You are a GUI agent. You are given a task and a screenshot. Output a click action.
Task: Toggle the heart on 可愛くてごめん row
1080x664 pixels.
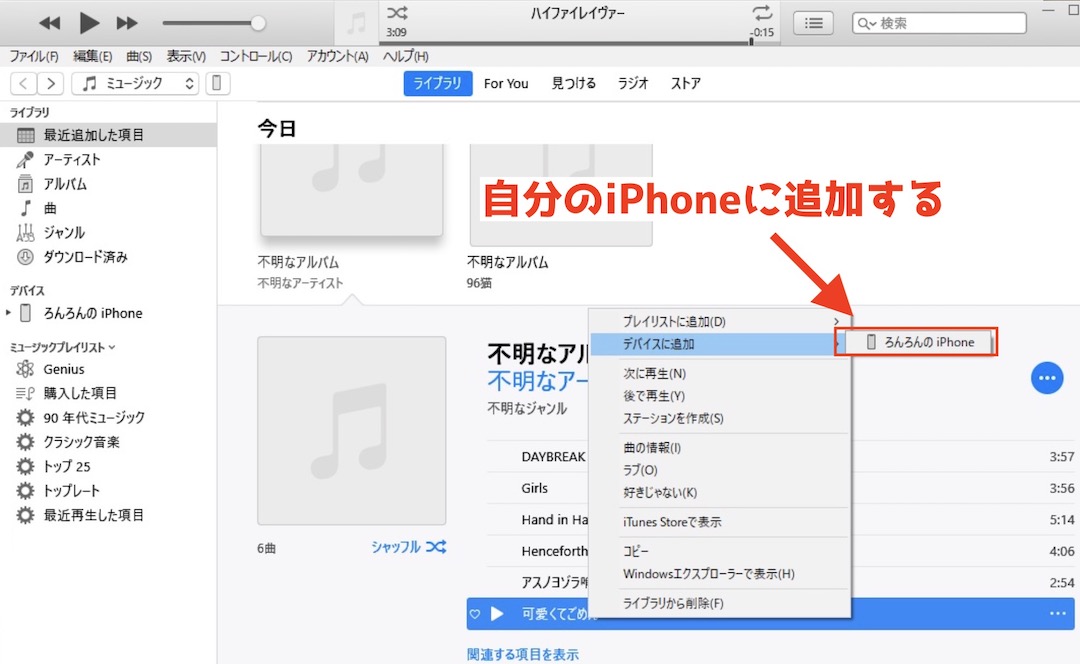pos(477,614)
